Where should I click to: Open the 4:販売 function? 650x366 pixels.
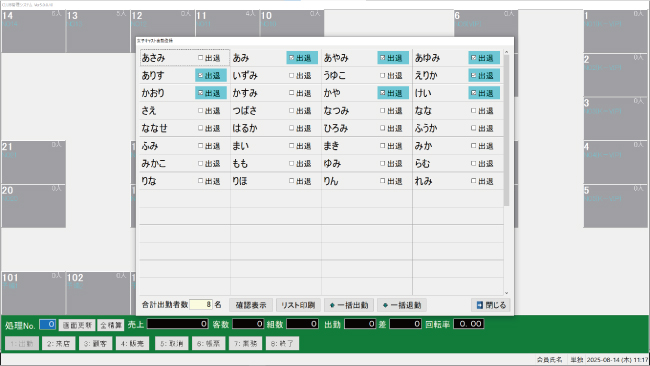[132, 343]
